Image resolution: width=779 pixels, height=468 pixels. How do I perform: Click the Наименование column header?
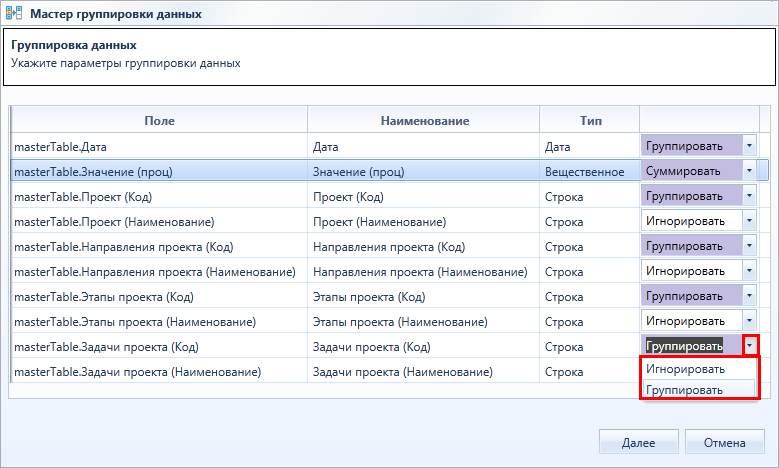[424, 120]
